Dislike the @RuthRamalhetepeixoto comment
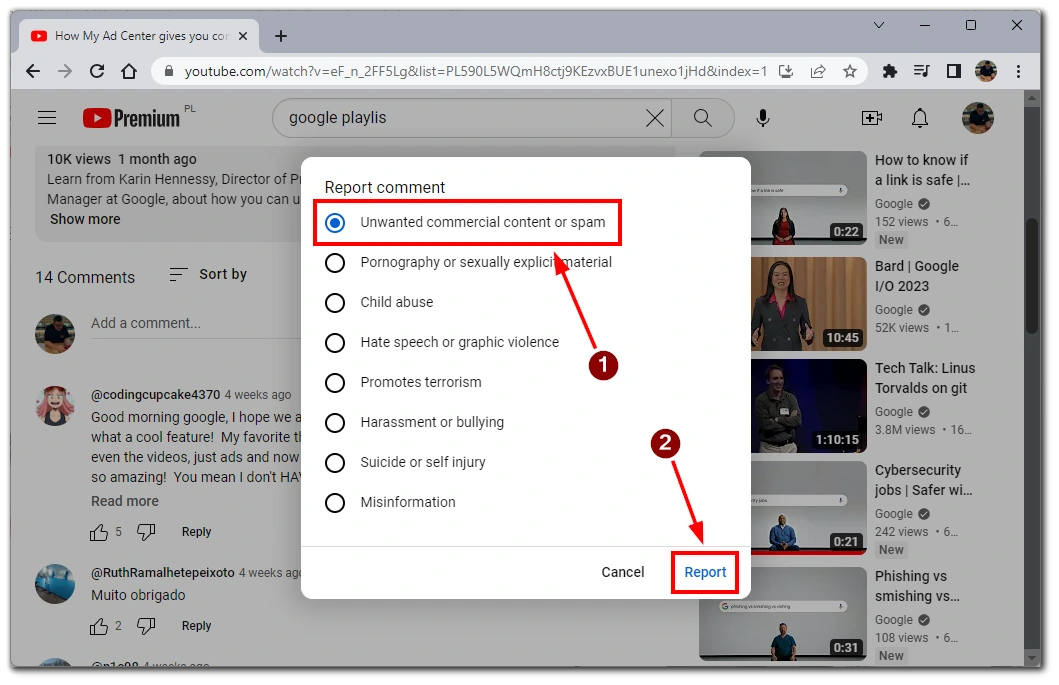Screen dimensions: 1059x685 [x=146, y=626]
